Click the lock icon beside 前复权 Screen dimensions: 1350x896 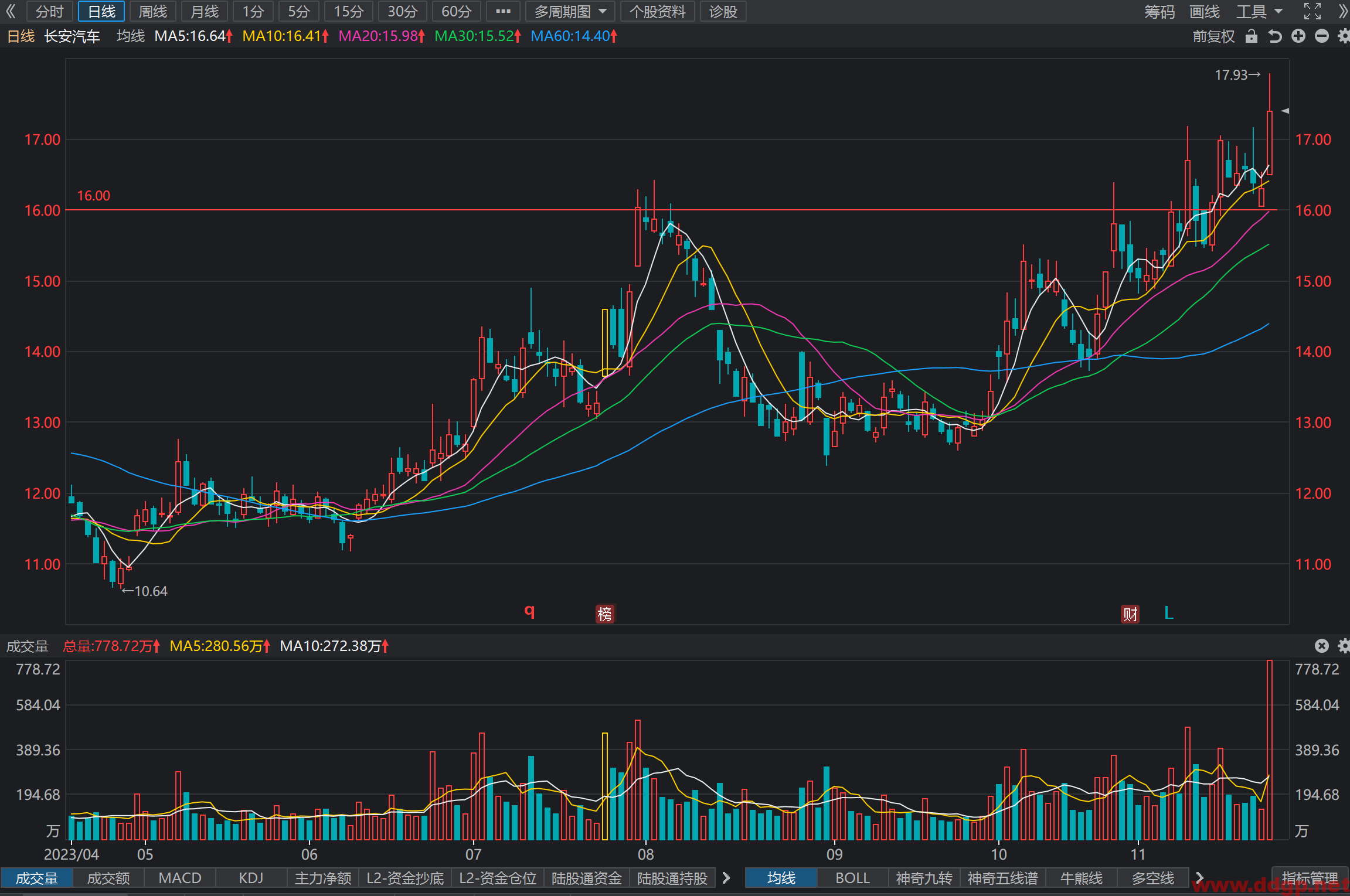coord(1252,36)
